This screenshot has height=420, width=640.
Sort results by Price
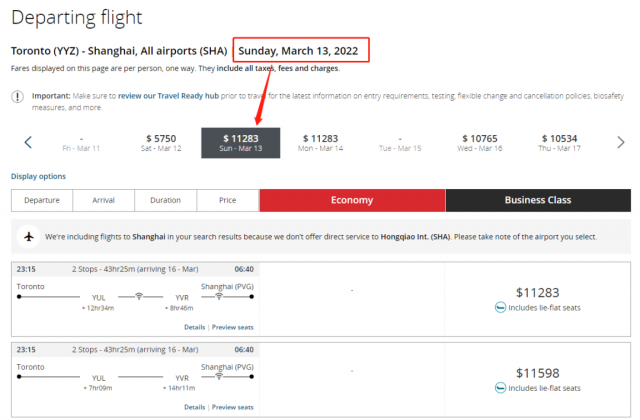coord(227,200)
